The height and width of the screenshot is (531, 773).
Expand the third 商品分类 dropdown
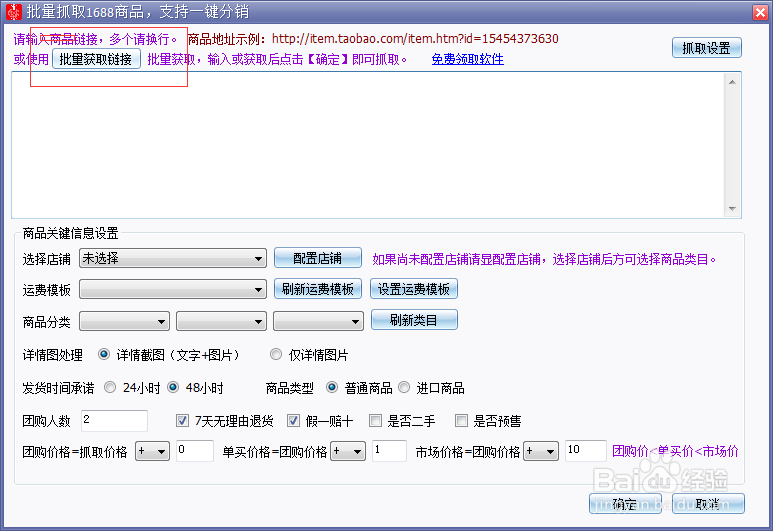(318, 321)
